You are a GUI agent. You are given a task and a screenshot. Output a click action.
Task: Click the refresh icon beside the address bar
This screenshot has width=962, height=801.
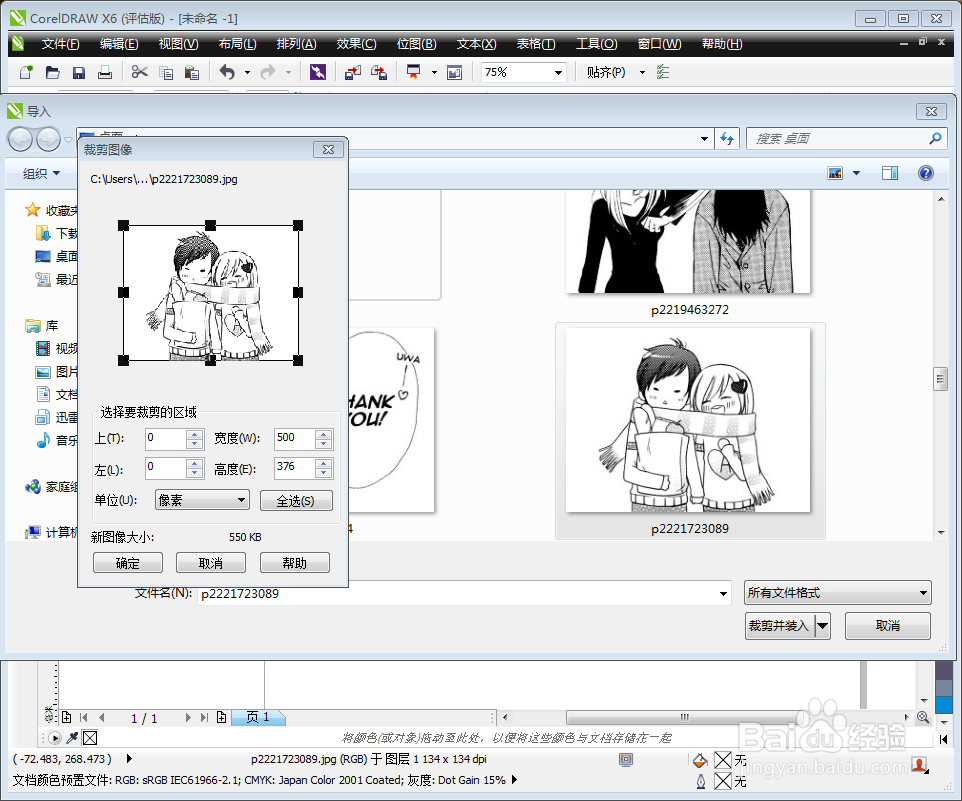(x=729, y=139)
